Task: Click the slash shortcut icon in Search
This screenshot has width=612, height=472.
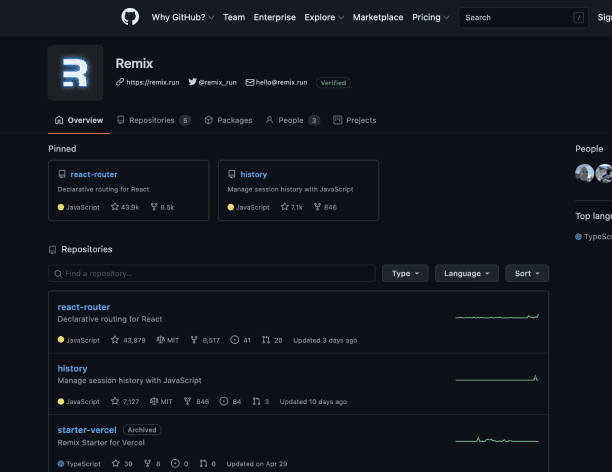Action: point(578,18)
